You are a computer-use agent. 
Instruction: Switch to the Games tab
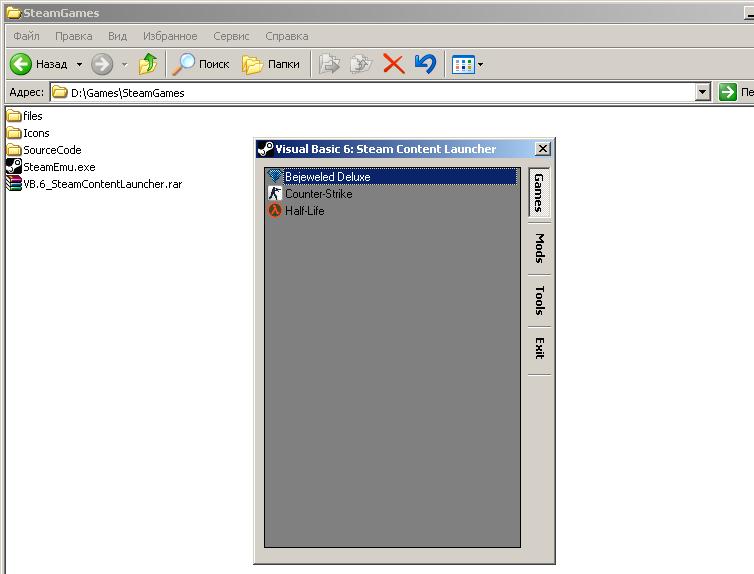[539, 193]
